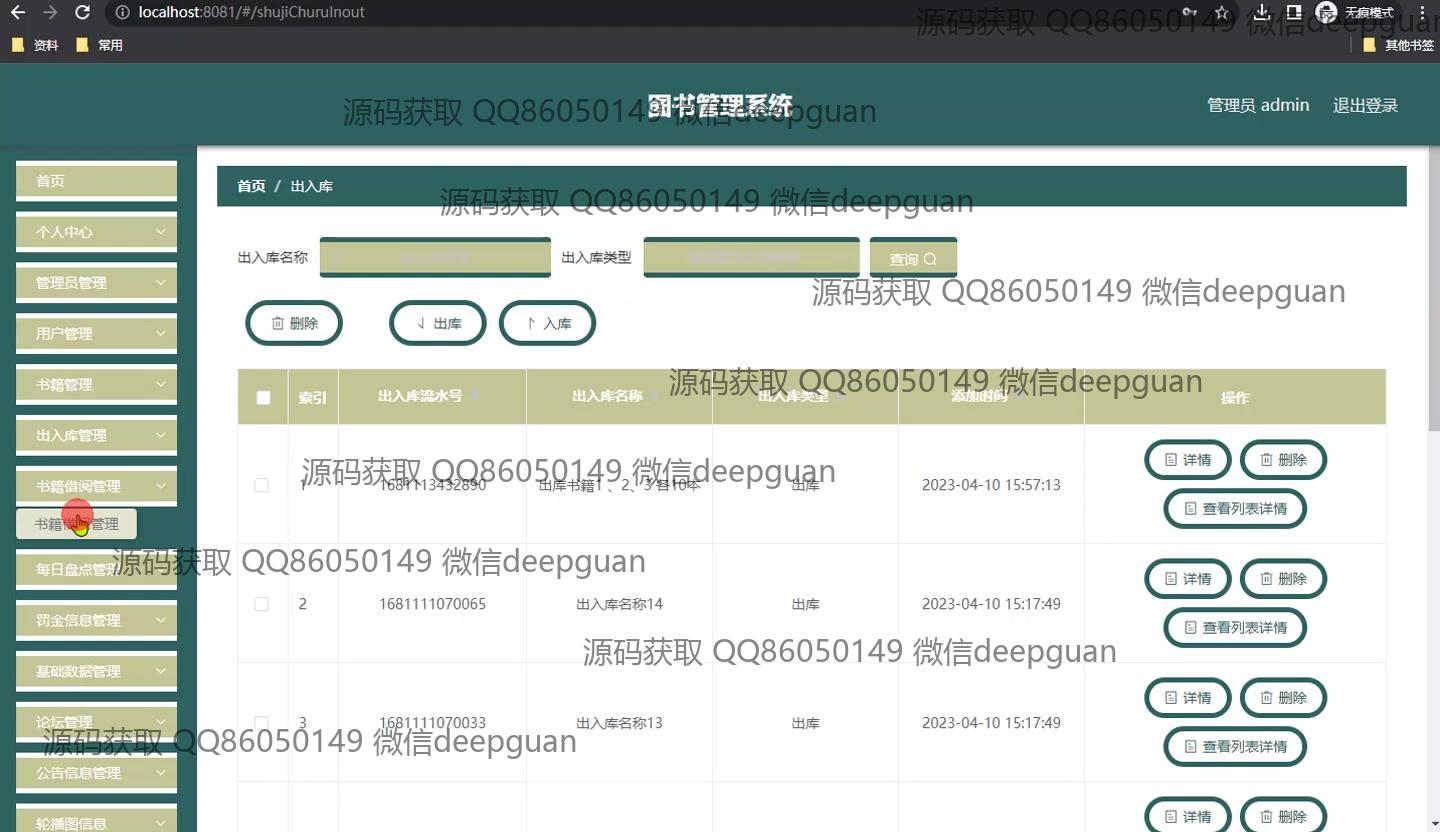
Task: Click the 查询 search button
Action: coord(913,258)
